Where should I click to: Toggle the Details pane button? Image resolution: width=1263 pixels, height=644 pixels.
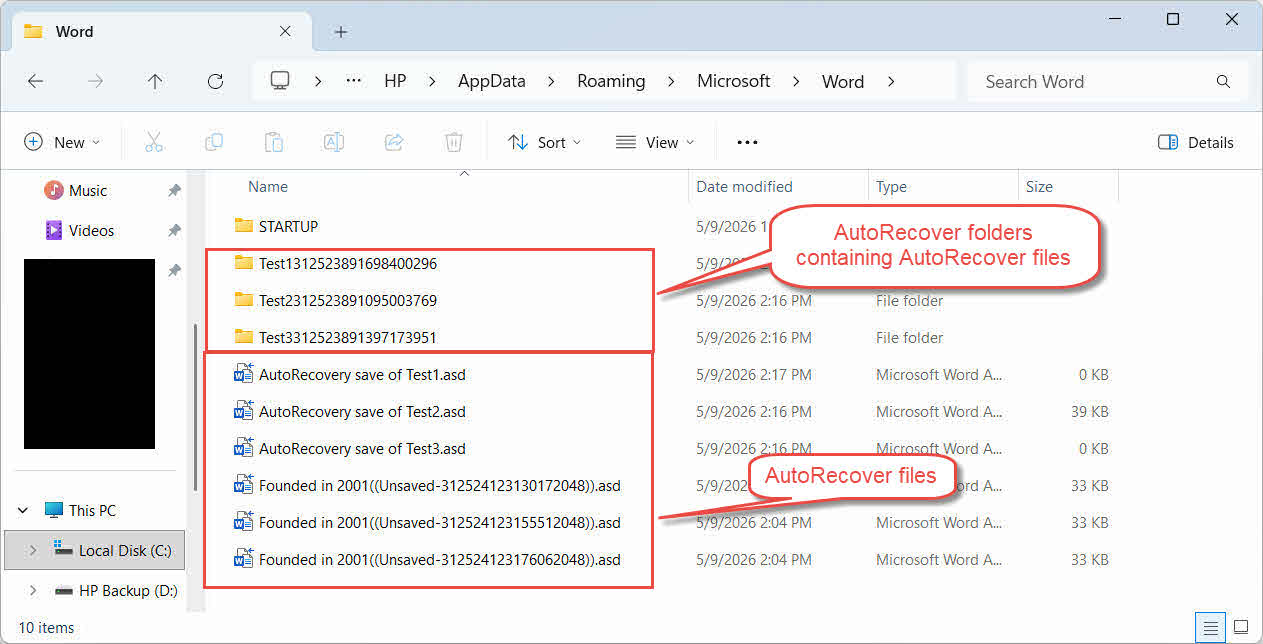1196,142
